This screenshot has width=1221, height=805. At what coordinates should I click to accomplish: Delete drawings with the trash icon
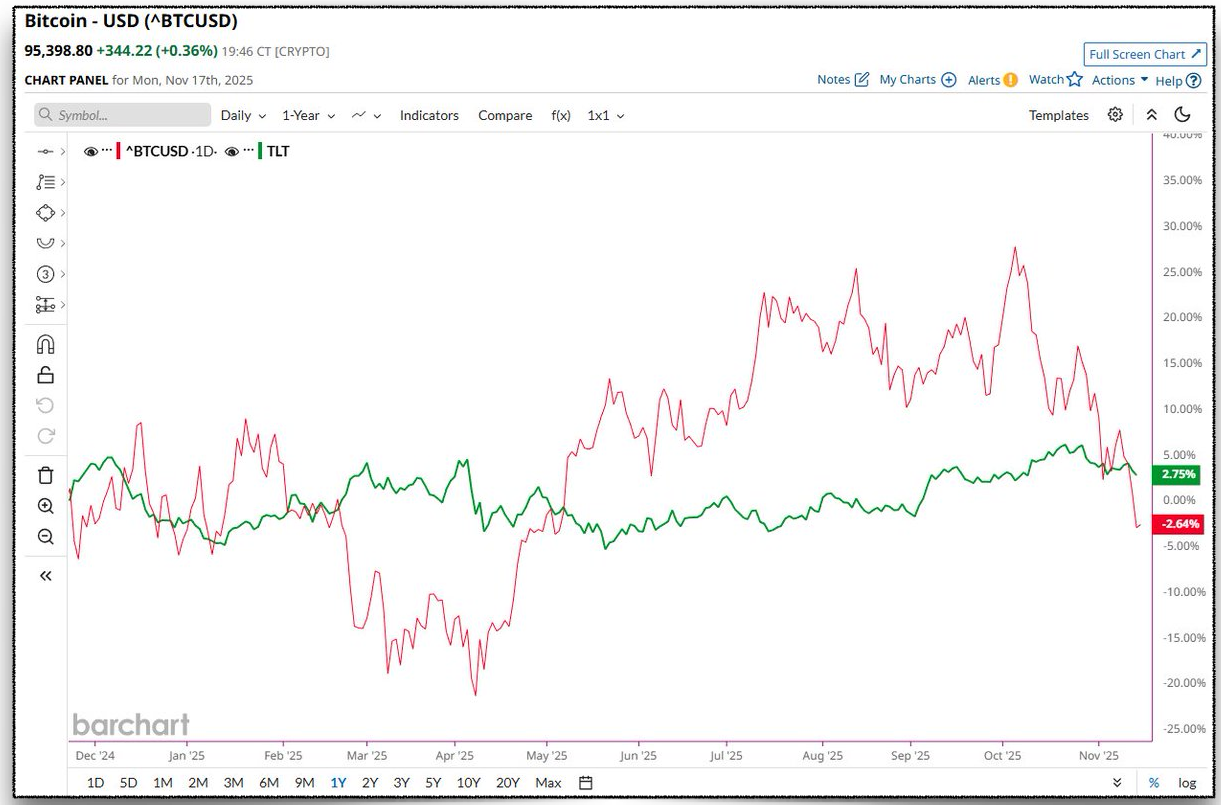coord(45,475)
